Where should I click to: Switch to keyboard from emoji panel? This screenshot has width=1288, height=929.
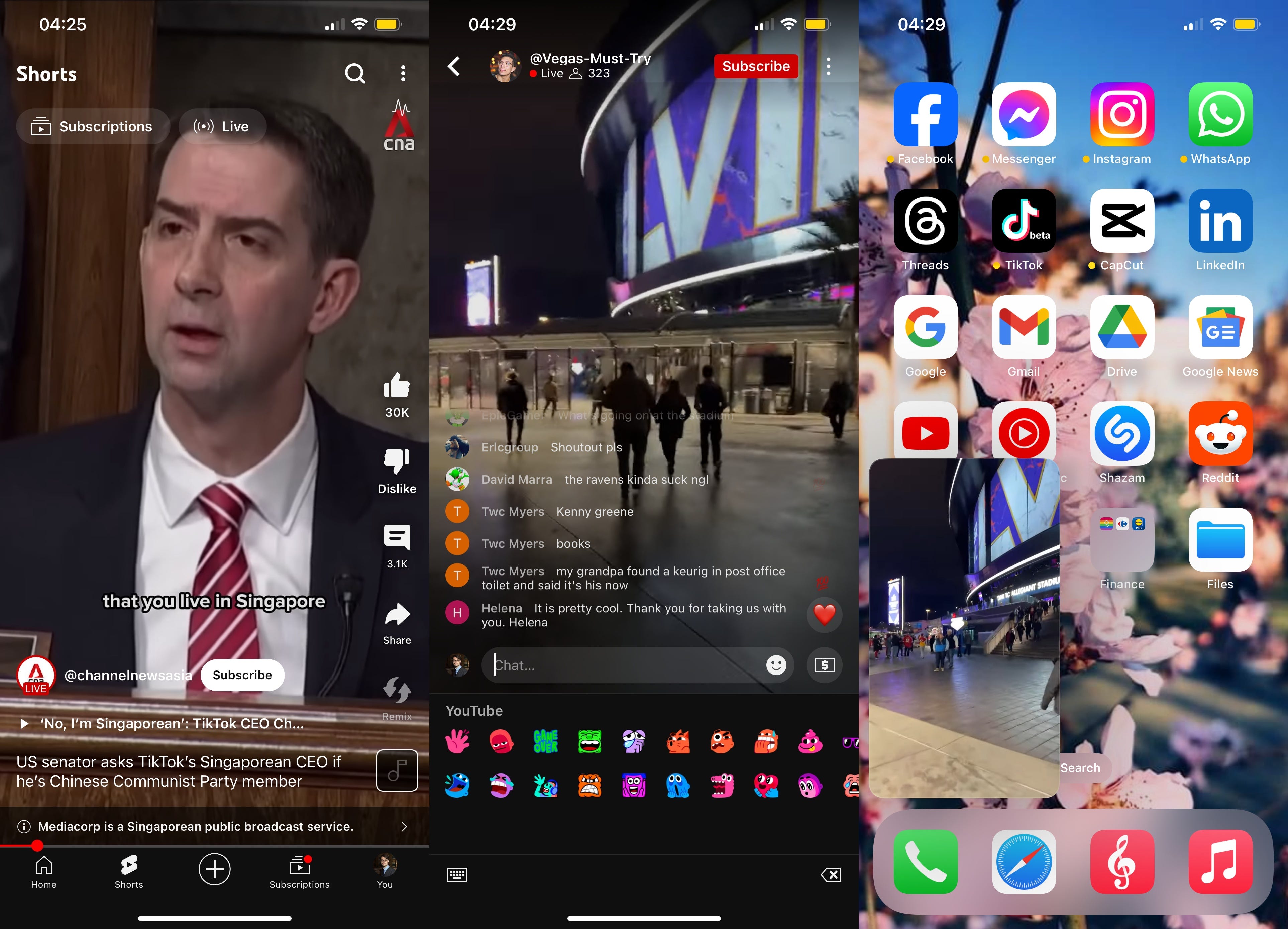click(x=457, y=875)
